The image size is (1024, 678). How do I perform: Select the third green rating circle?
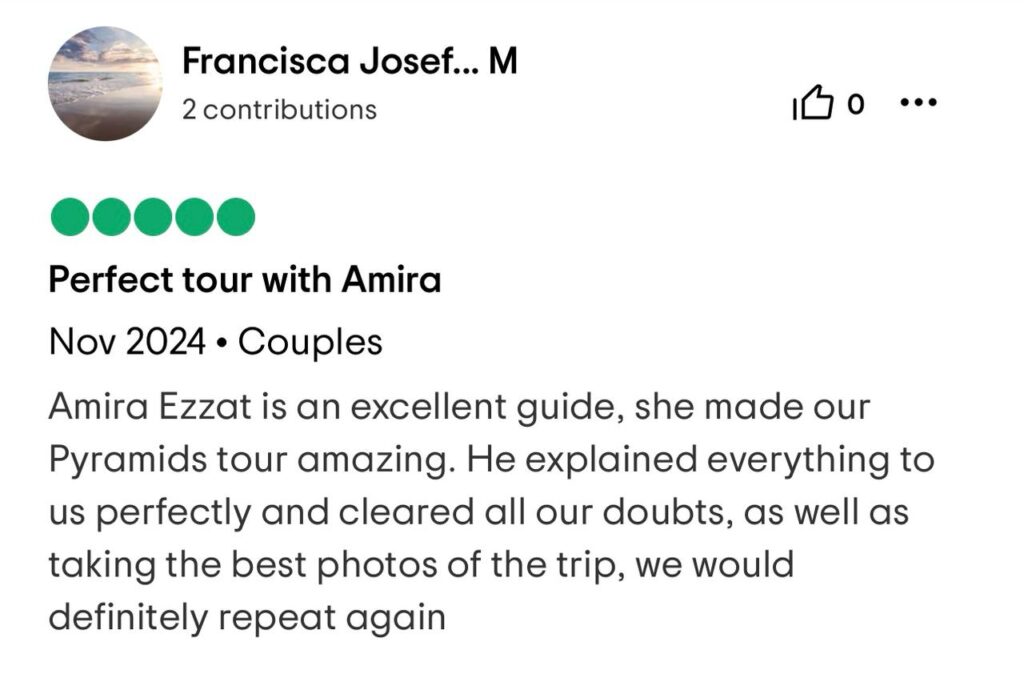[x=152, y=216]
